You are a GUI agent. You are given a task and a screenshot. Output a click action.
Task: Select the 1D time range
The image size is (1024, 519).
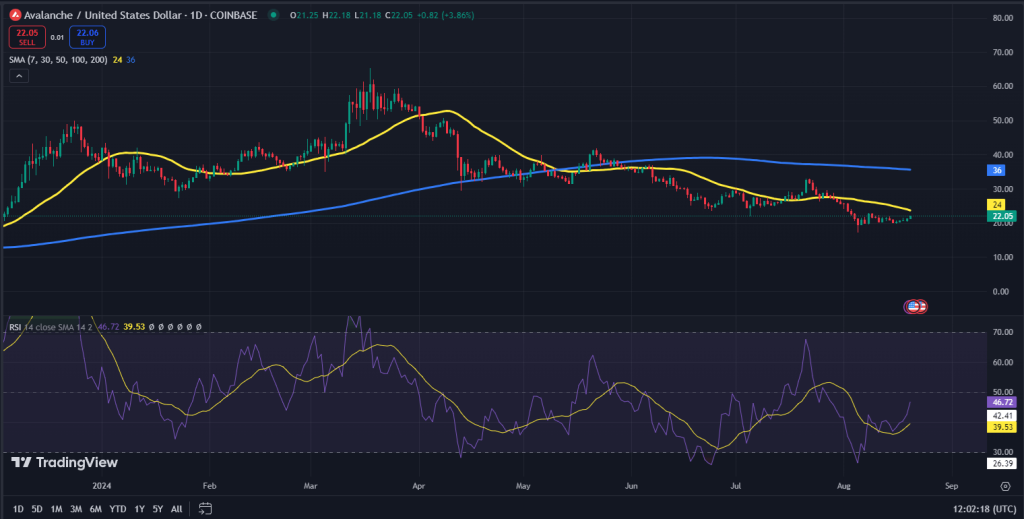(17, 508)
